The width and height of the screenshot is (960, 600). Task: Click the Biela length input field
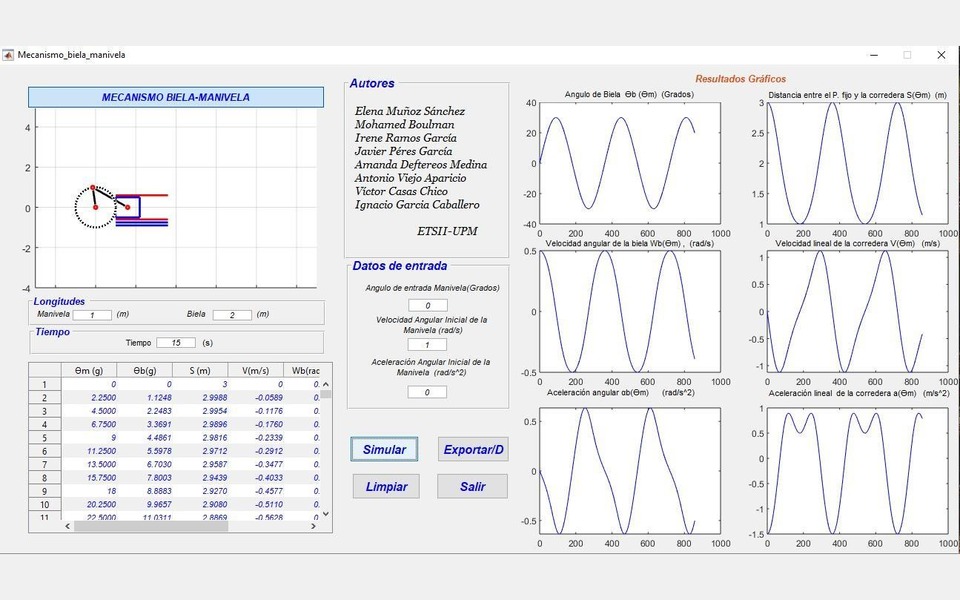pyautogui.click(x=232, y=315)
